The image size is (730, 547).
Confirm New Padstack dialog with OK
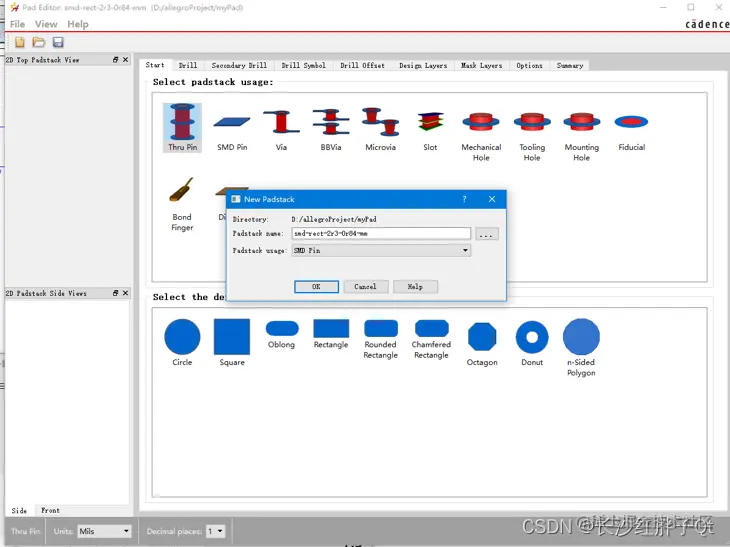[x=316, y=287]
